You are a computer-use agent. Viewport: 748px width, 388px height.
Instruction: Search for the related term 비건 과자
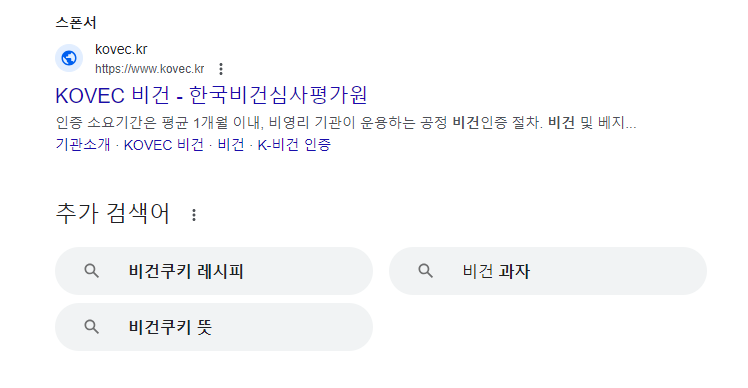coord(548,271)
